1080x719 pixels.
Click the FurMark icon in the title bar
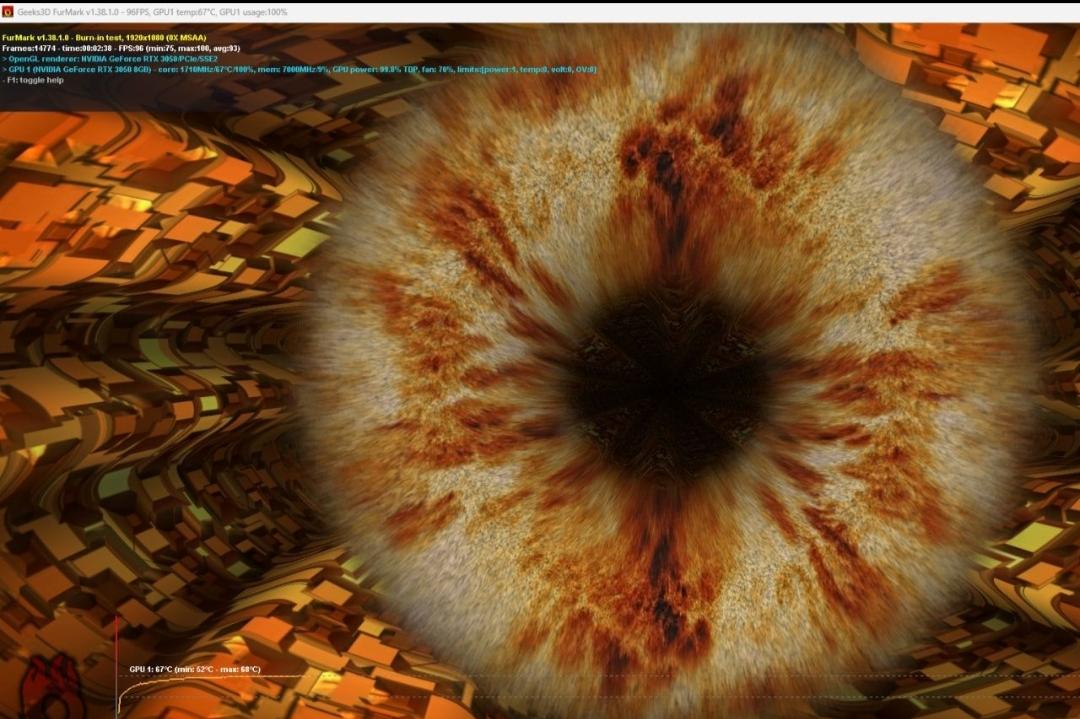point(8,11)
